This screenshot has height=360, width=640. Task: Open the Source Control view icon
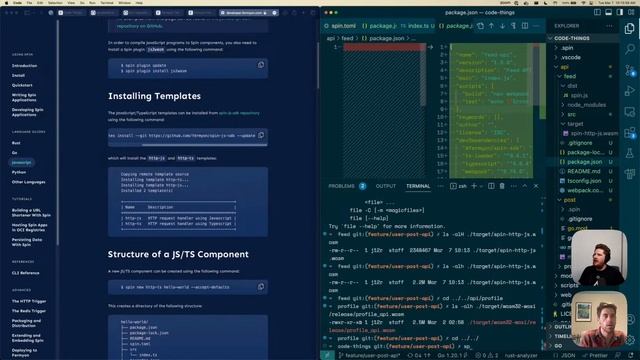(629, 71)
